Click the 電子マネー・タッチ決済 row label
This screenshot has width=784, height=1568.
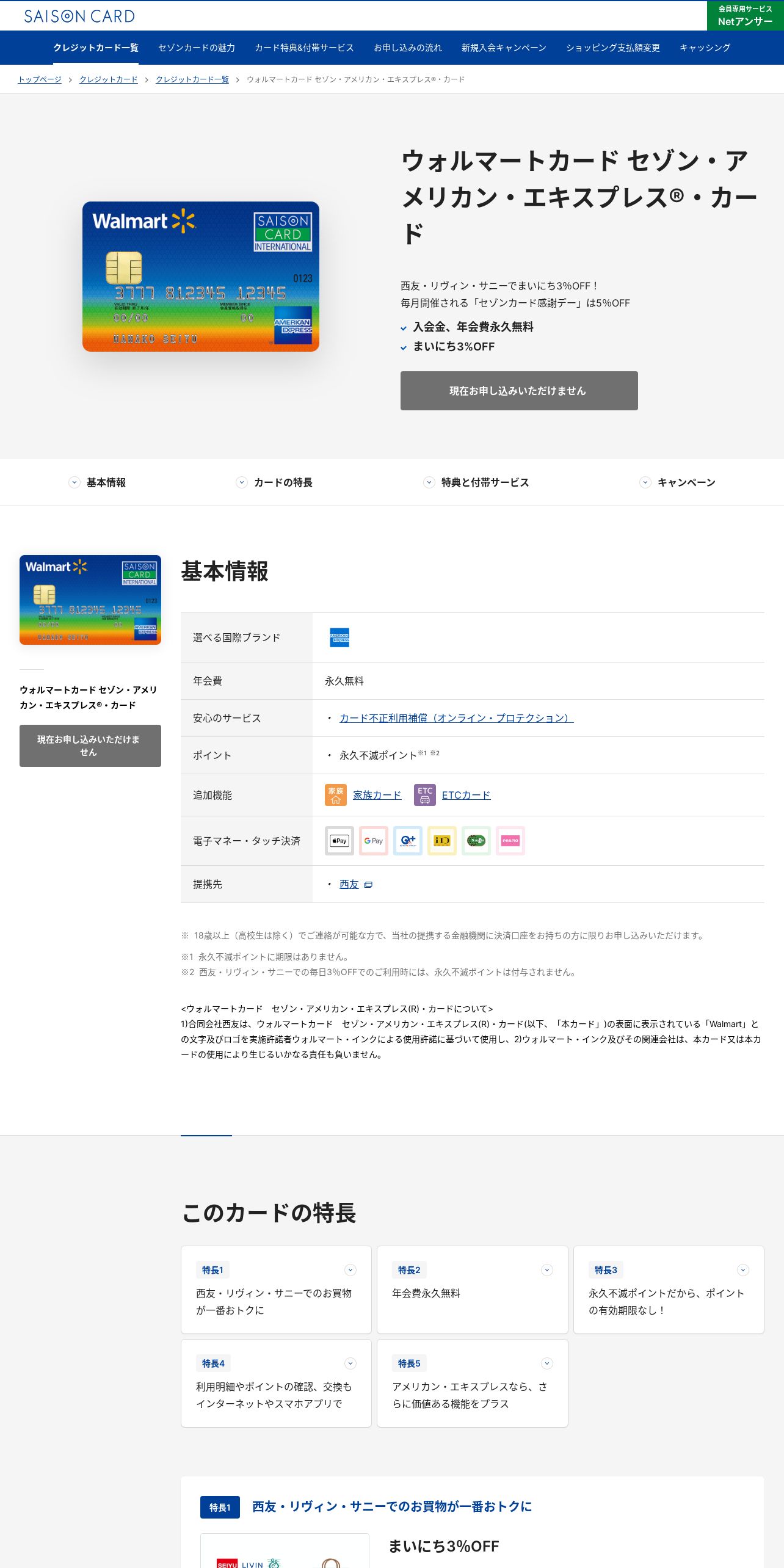tap(247, 841)
